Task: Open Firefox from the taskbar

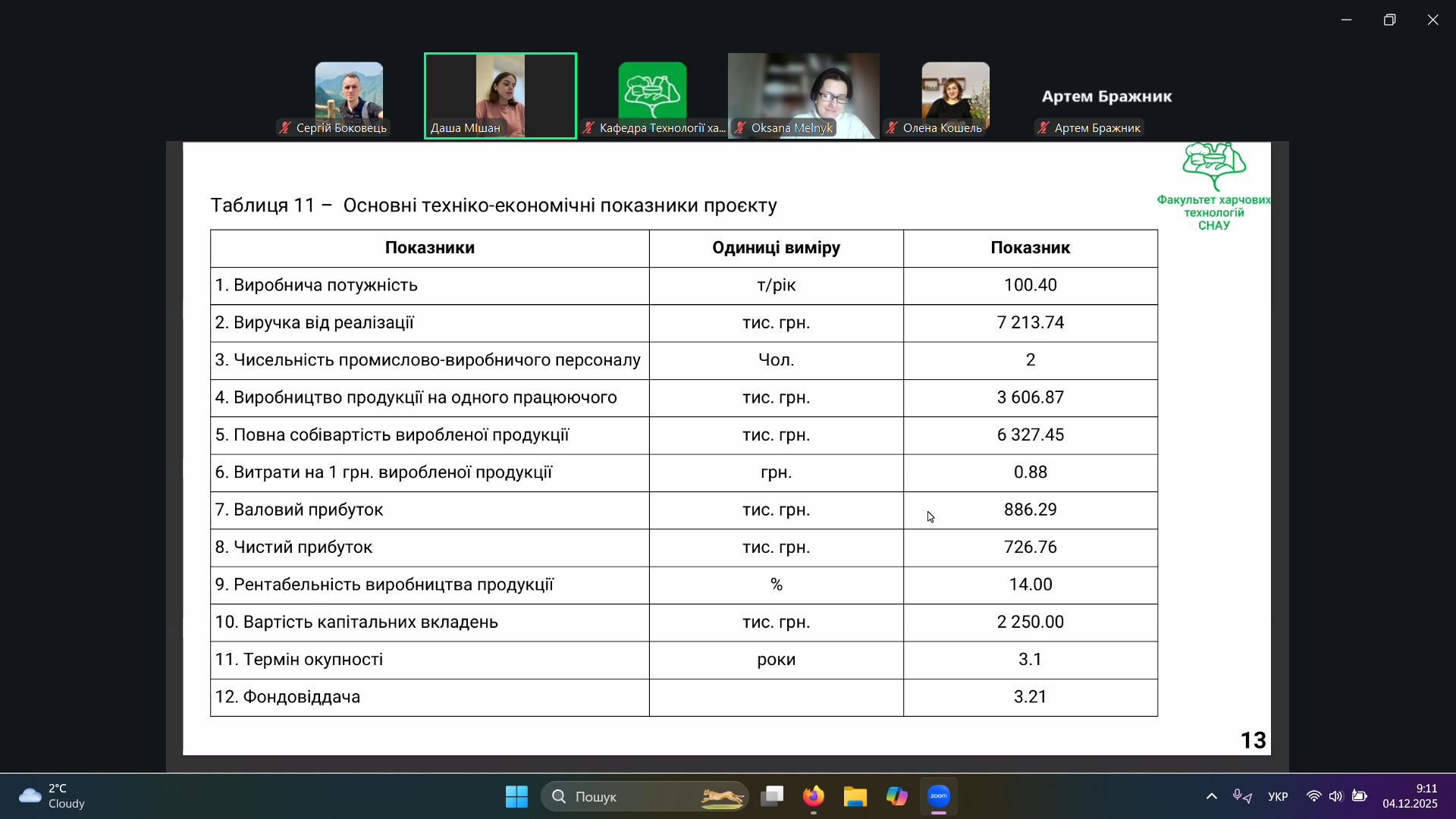Action: pos(814,796)
